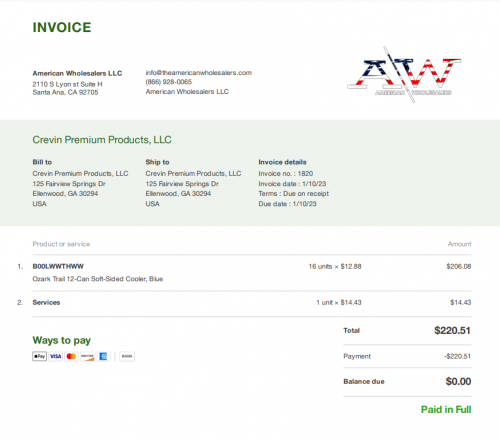Viewport: 500px width, 441px height.
Task: Select the American Express icon
Action: pyautogui.click(x=103, y=356)
